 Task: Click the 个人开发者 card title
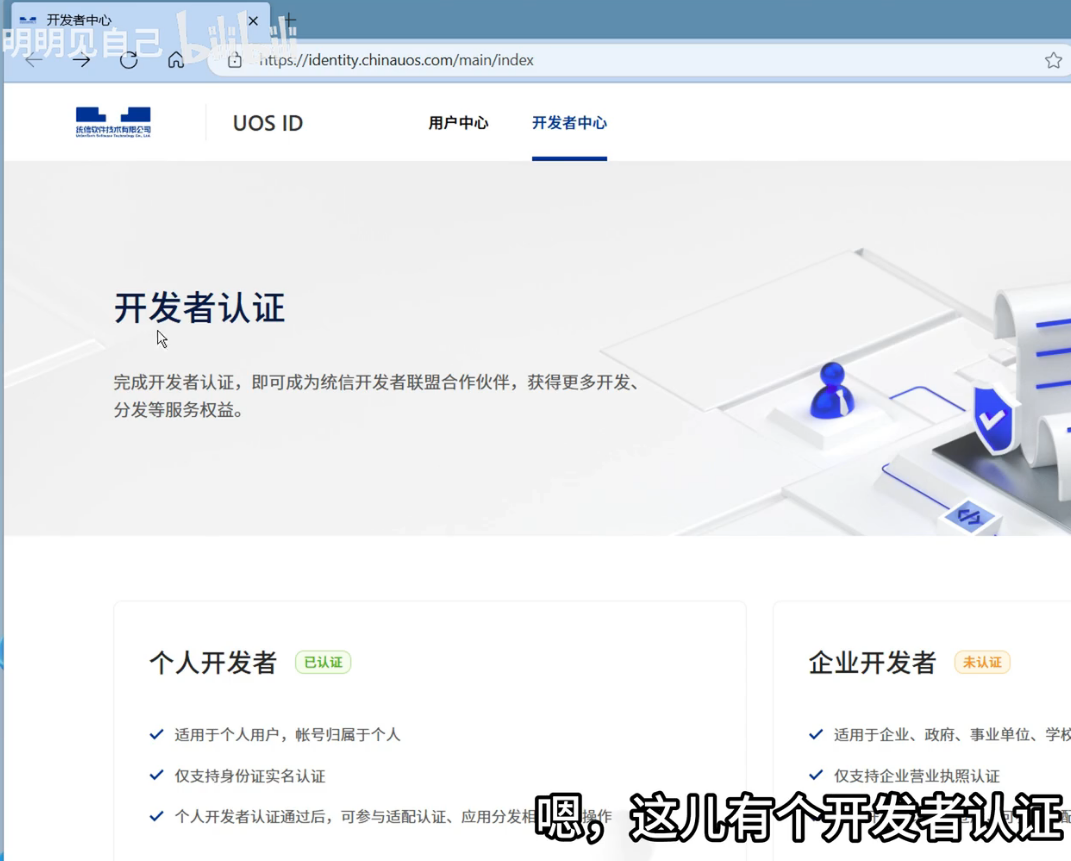212,663
